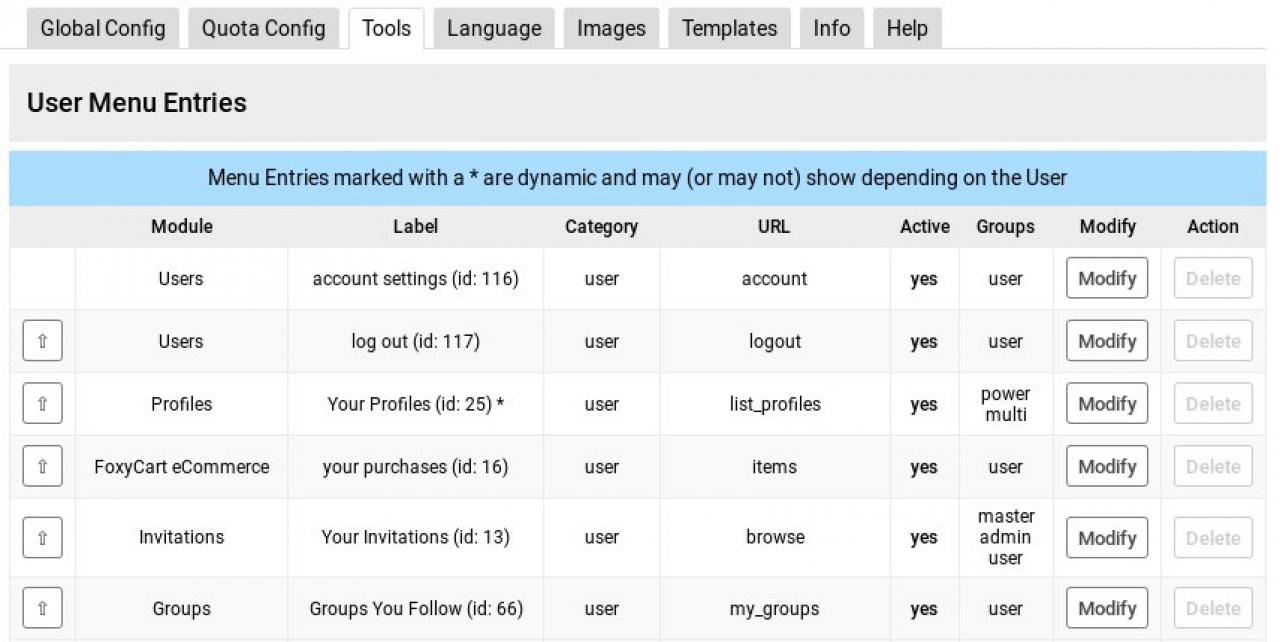
Task: Move Groups You Follow entry up
Action: point(42,608)
